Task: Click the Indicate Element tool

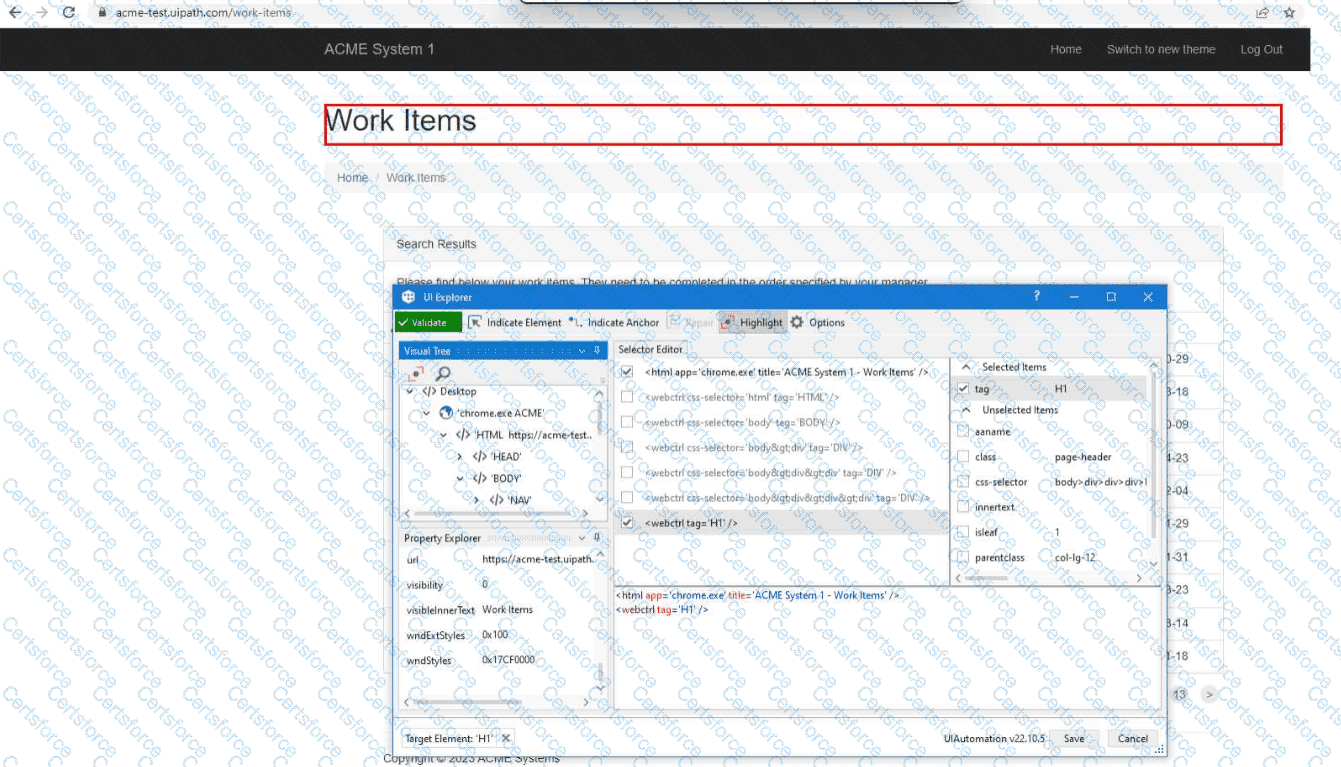Action: point(515,322)
